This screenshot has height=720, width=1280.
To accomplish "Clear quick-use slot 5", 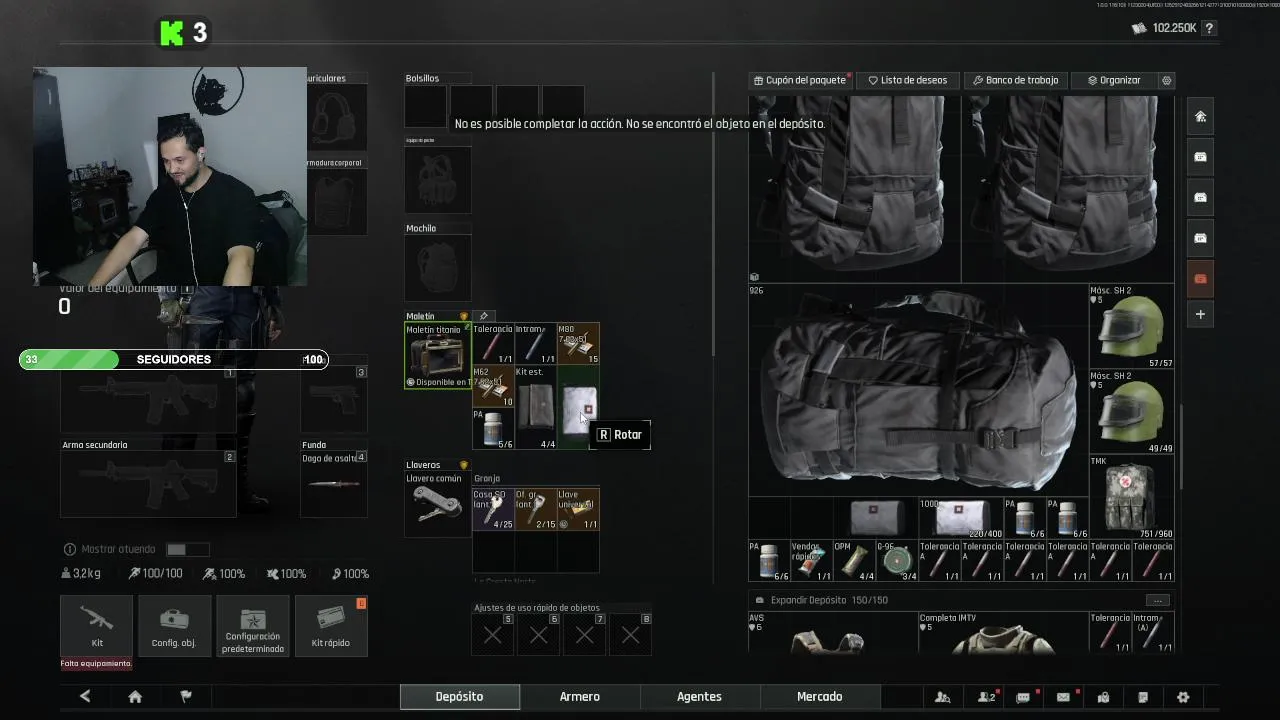I will (493, 634).
